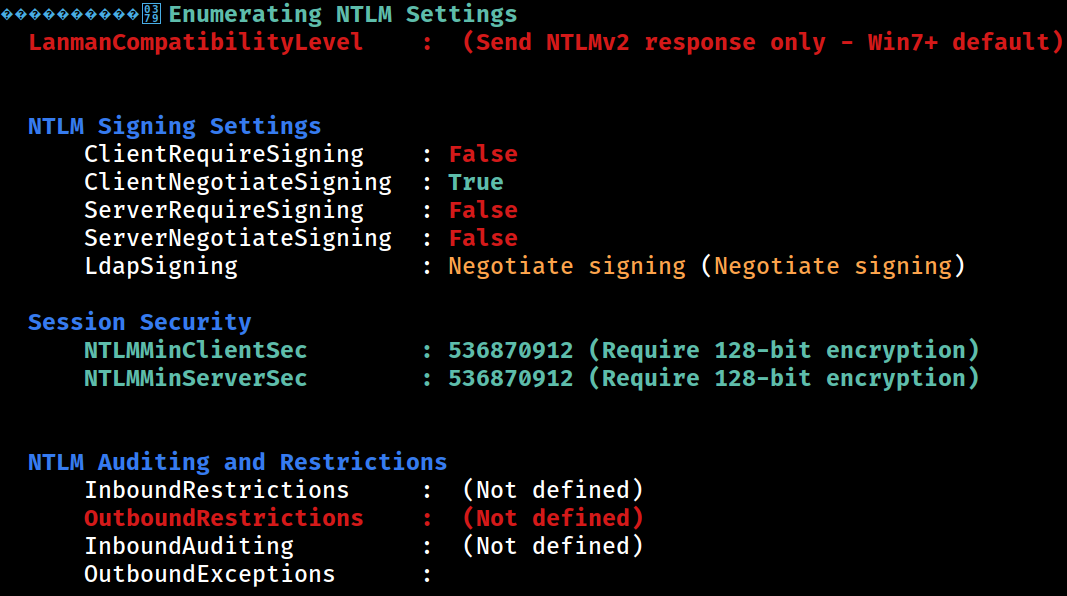Screen dimensions: 1067x596
Task: Click the Send NTLMv2 response only text
Action: click(x=616, y=42)
